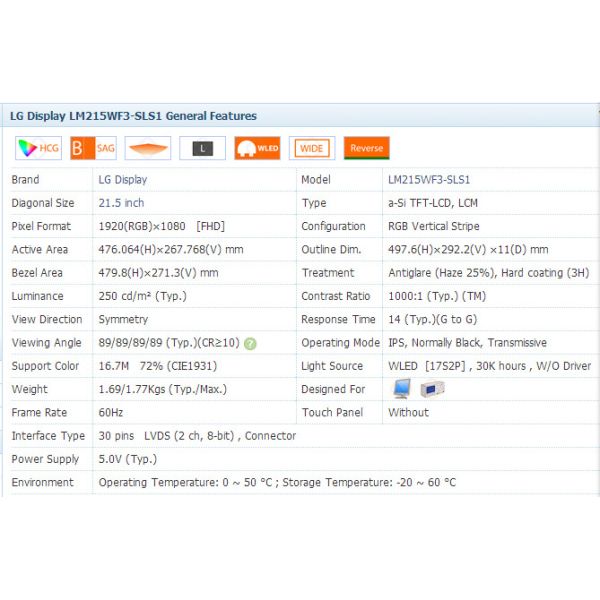Viewport: 600px width, 600px height.
Task: Click the WIDE viewing angle badge
Action: click(312, 148)
